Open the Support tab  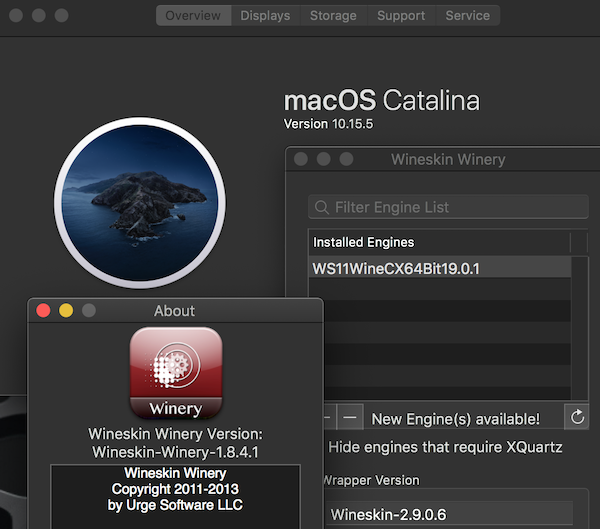[x=401, y=16]
